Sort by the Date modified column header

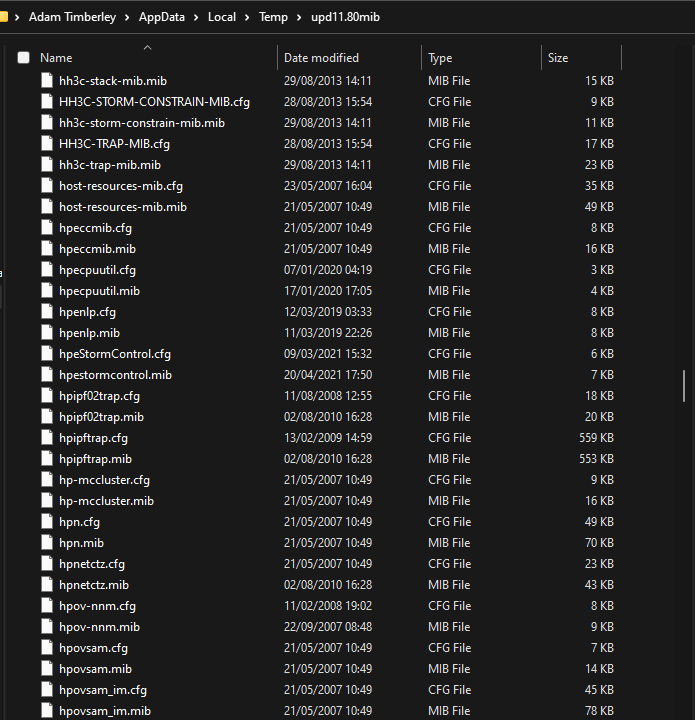[321, 58]
